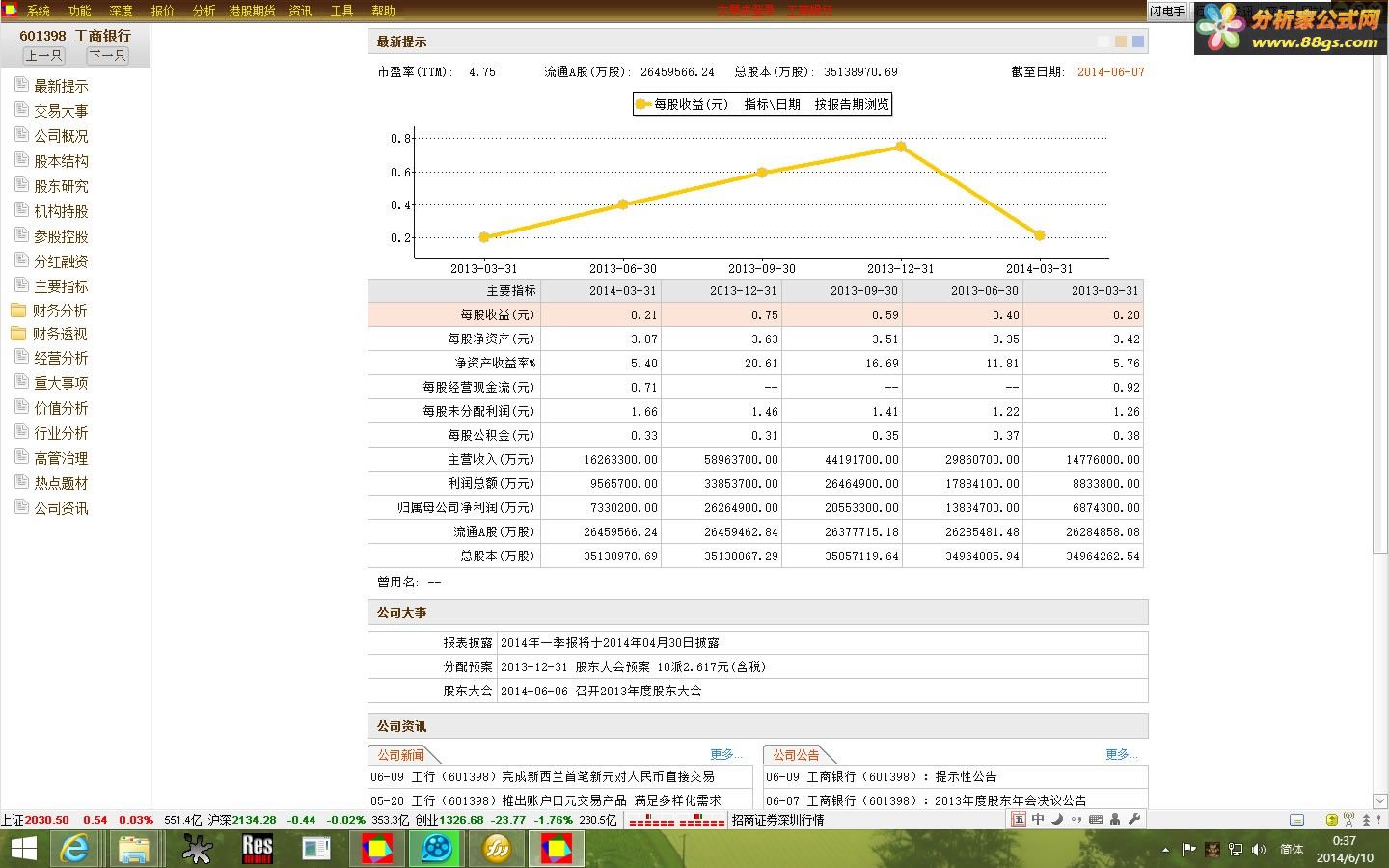The height and width of the screenshot is (868, 1389).
Task: Click 主营收入 value 16263300.00
Action: [x=620, y=459]
